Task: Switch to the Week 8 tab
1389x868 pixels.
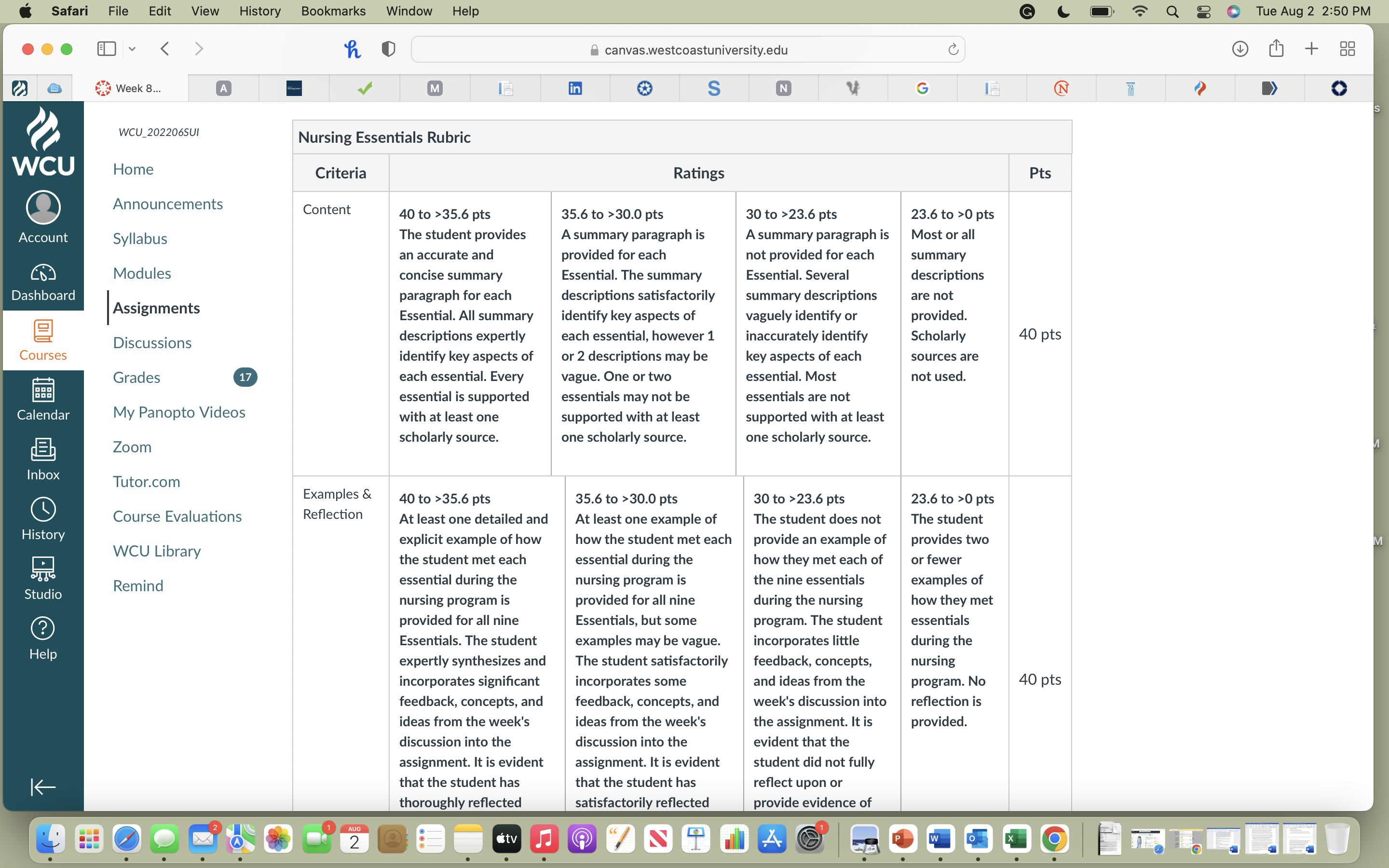Action: [130, 88]
